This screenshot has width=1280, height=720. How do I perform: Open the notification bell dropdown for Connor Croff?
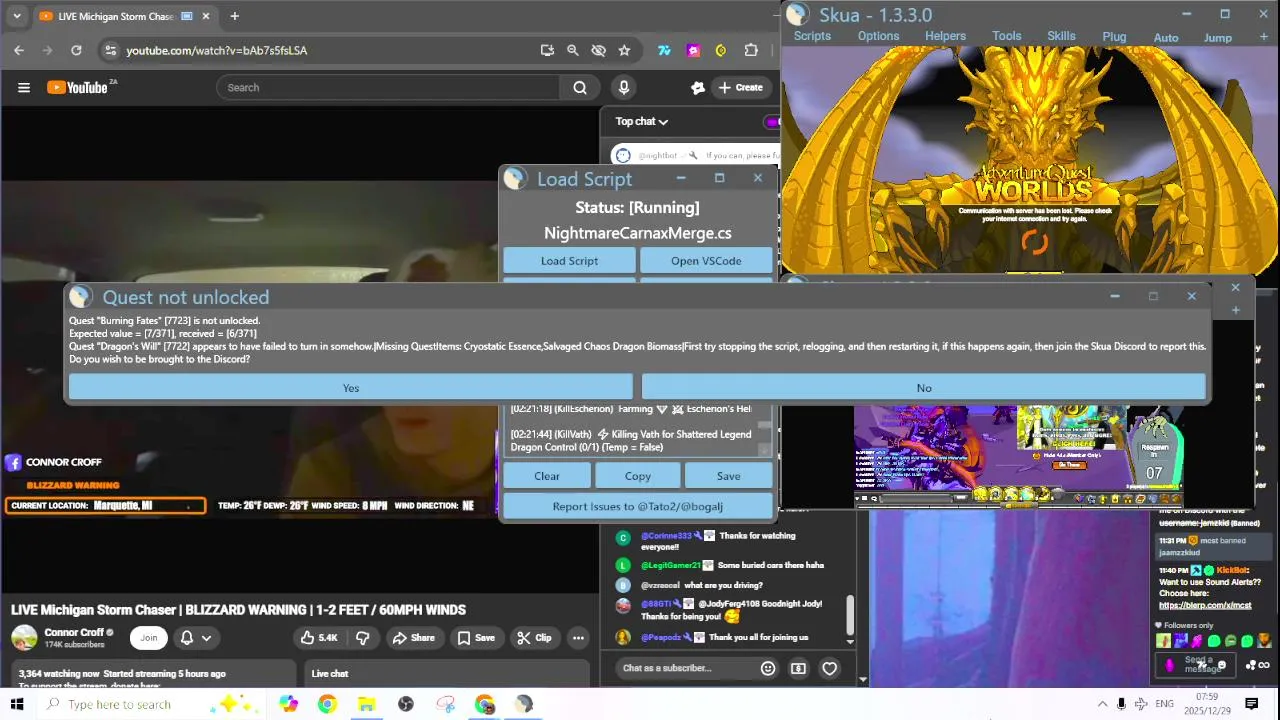click(x=196, y=638)
